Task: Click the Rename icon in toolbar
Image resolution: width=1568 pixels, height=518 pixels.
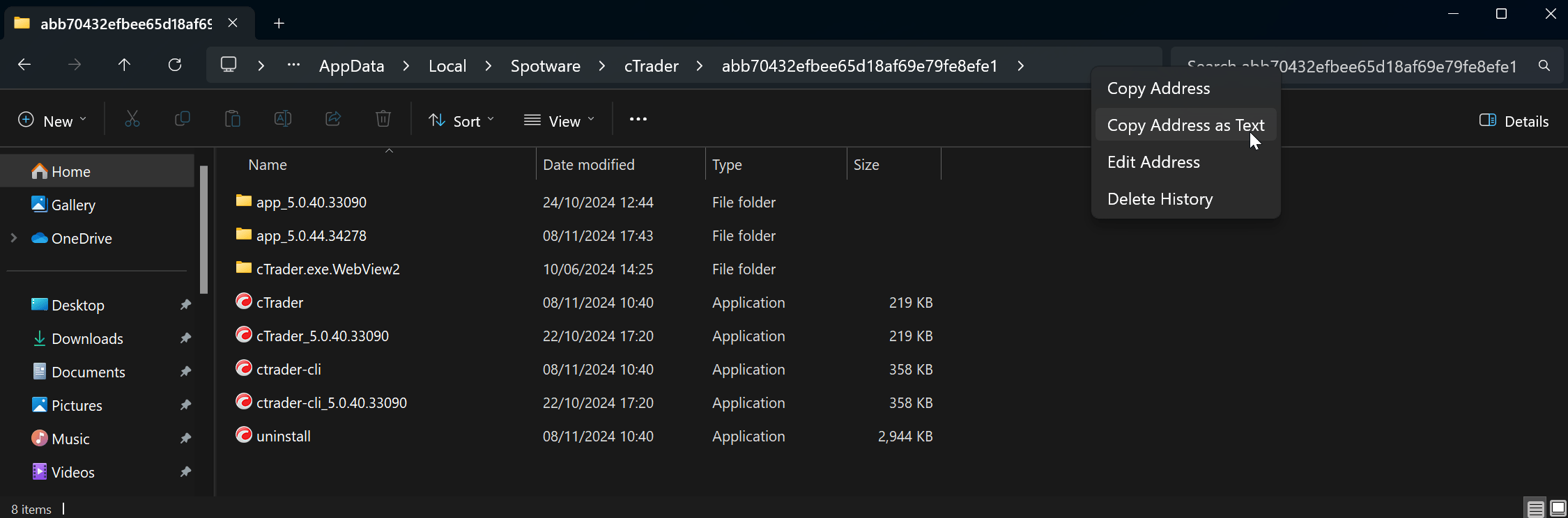Action: pos(283,120)
